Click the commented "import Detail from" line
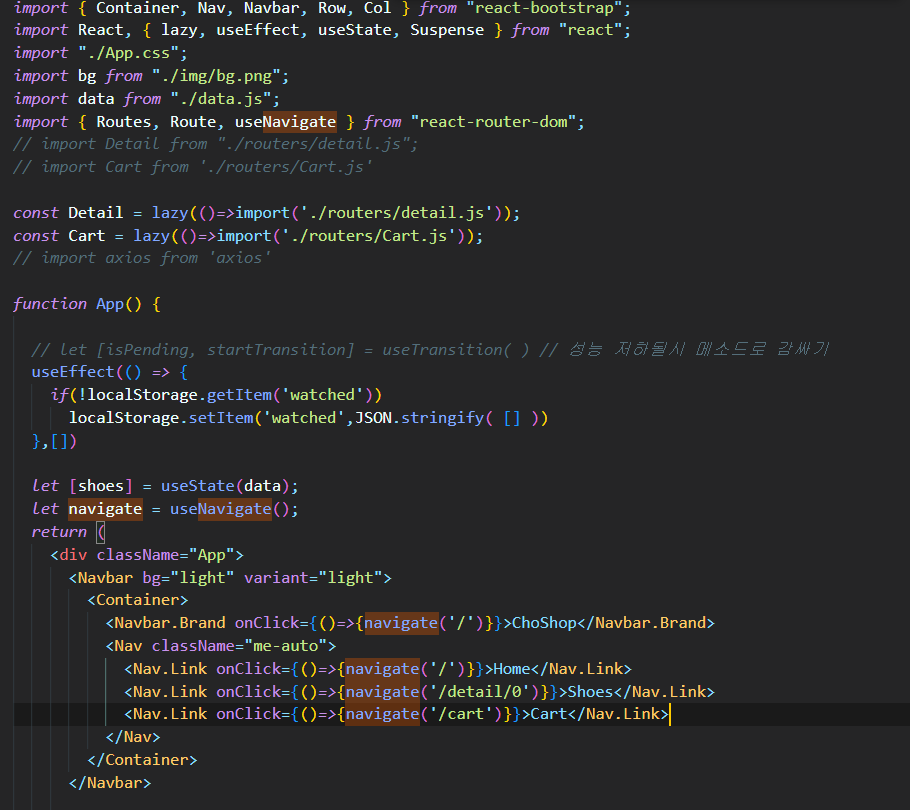 216,144
